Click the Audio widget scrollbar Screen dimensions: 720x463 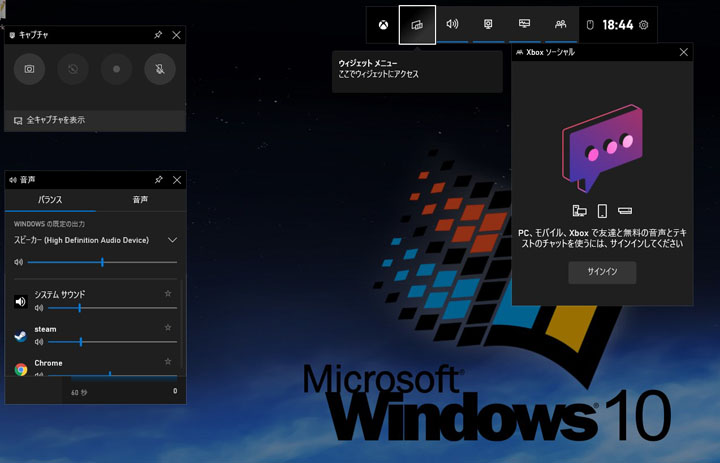(x=182, y=324)
